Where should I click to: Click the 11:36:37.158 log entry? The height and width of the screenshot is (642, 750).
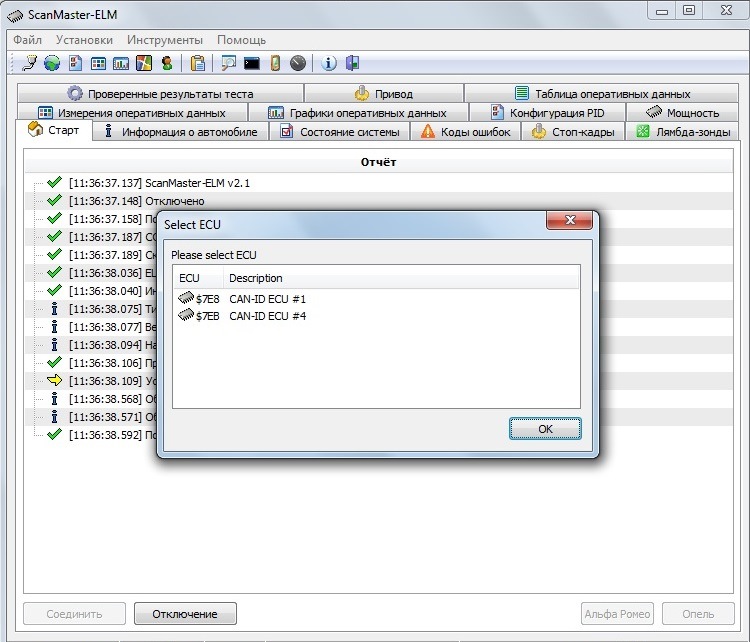point(112,219)
